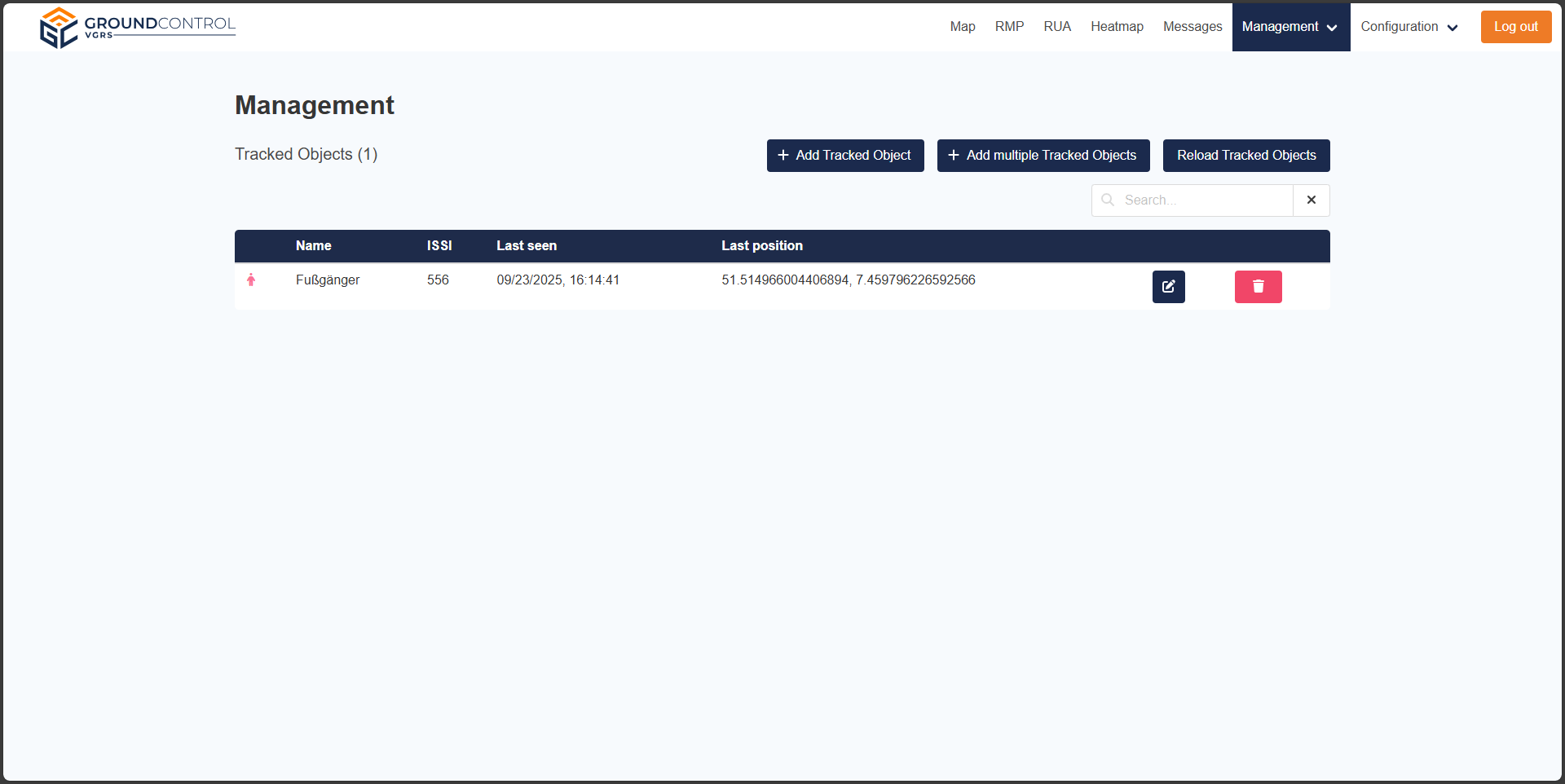This screenshot has width=1565, height=784.
Task: Click Add Tracked Object button
Action: point(844,156)
